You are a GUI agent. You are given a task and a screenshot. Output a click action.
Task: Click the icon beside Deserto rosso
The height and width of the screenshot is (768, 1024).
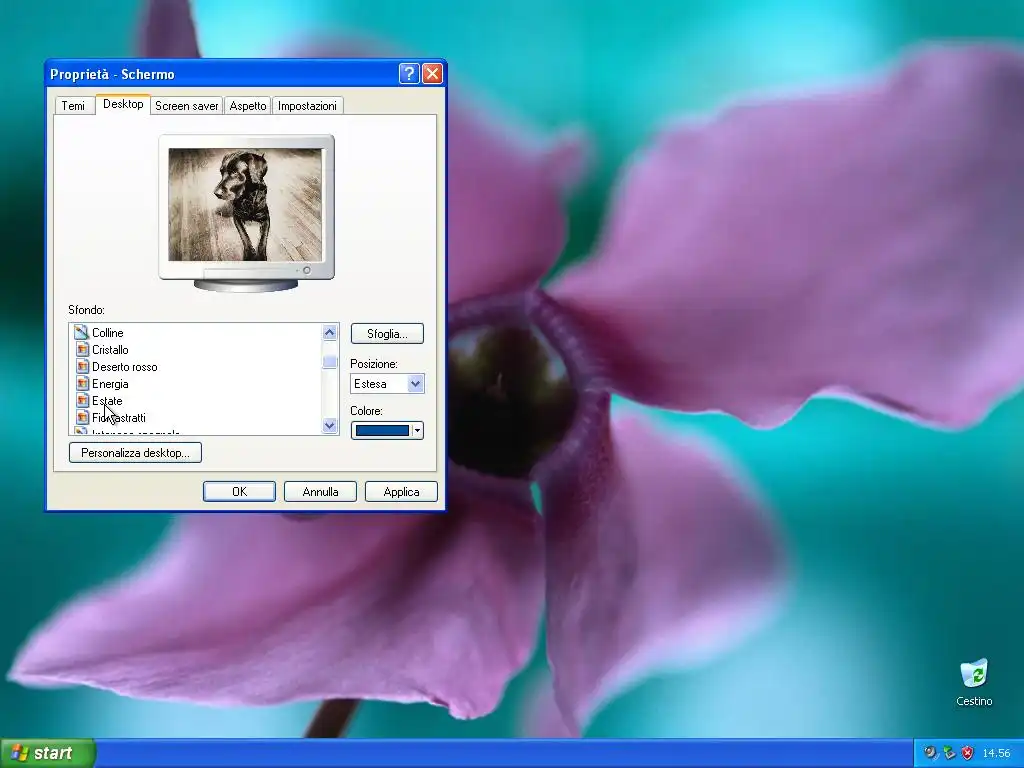click(x=82, y=366)
